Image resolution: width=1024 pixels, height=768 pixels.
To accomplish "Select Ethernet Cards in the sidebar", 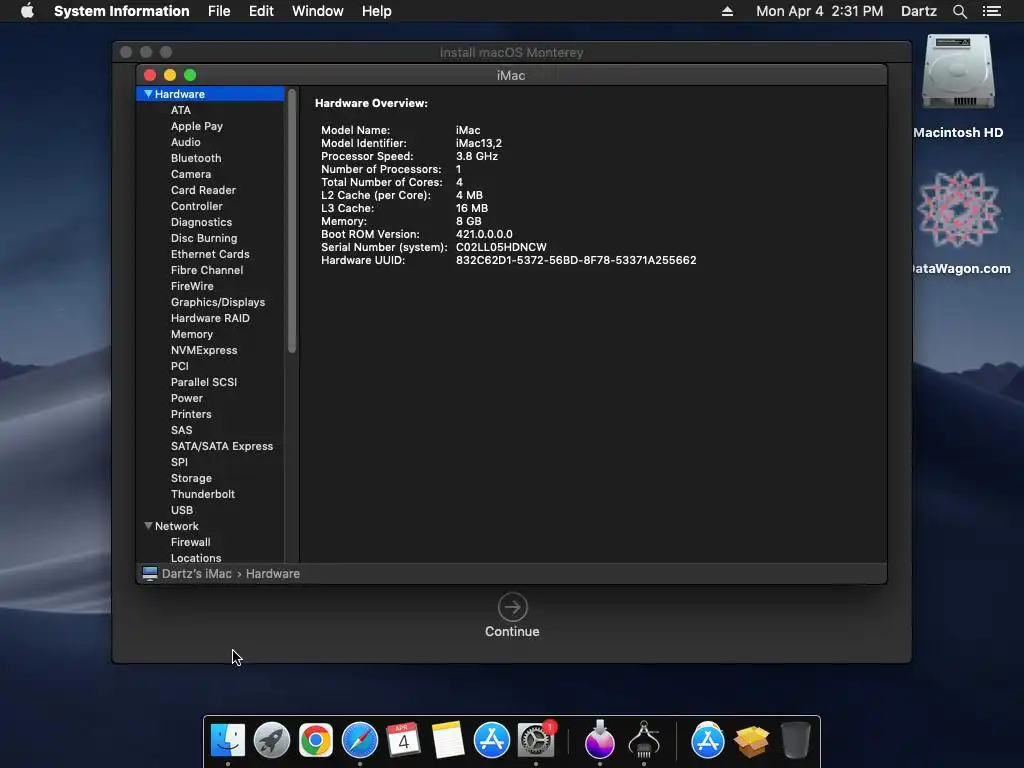I will pyautogui.click(x=210, y=254).
